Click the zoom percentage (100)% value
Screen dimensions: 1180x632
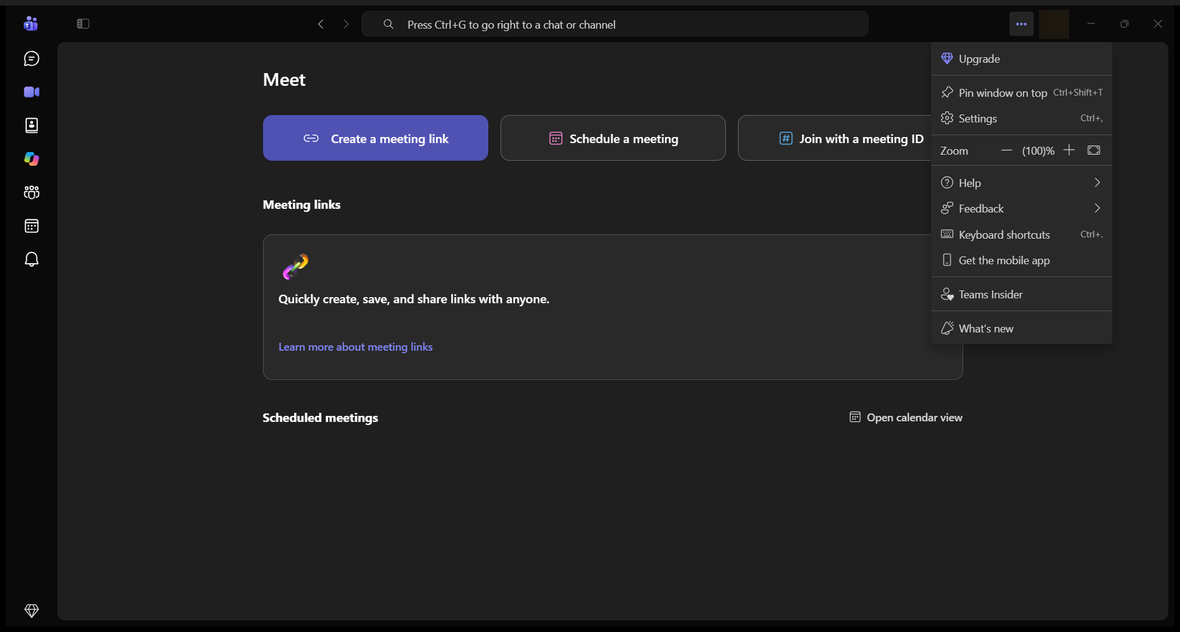click(x=1038, y=150)
